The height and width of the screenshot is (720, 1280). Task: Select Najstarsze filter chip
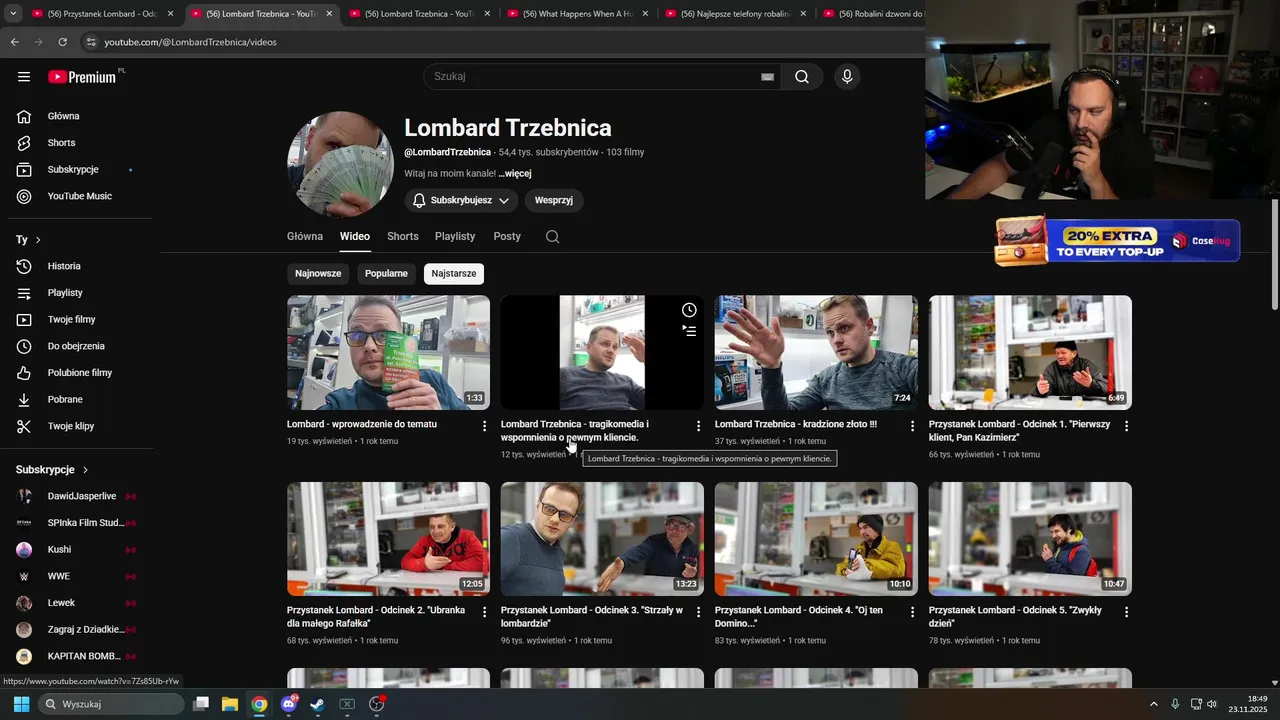pyautogui.click(x=454, y=274)
